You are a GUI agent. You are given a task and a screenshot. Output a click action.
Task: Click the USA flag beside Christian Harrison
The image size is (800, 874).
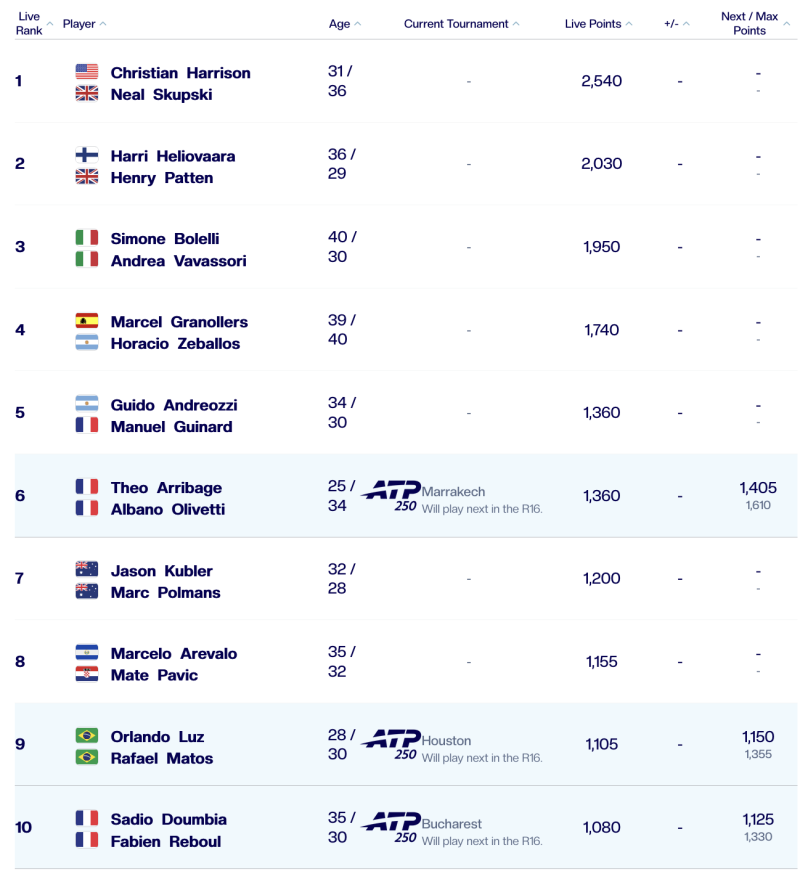[x=87, y=72]
